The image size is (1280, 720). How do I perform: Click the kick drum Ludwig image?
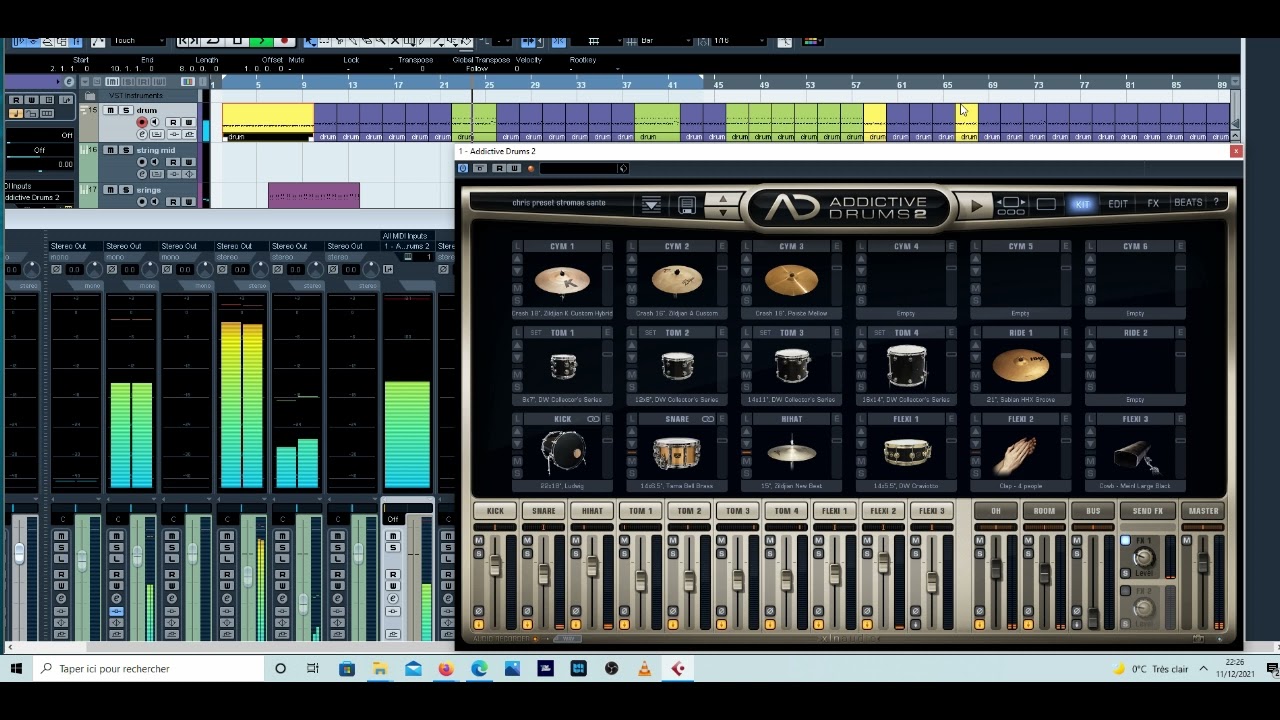(562, 452)
